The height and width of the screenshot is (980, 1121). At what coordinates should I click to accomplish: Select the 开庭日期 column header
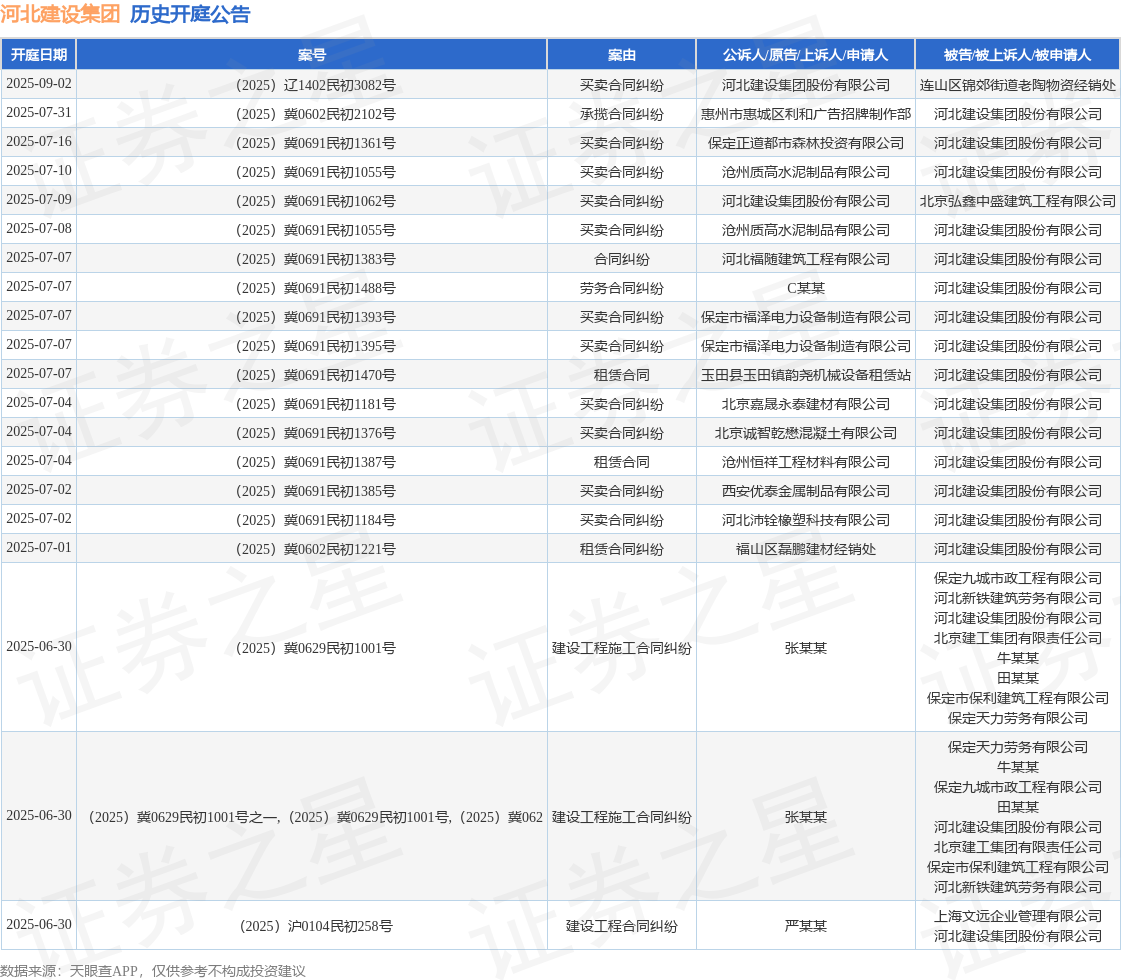coord(39,55)
